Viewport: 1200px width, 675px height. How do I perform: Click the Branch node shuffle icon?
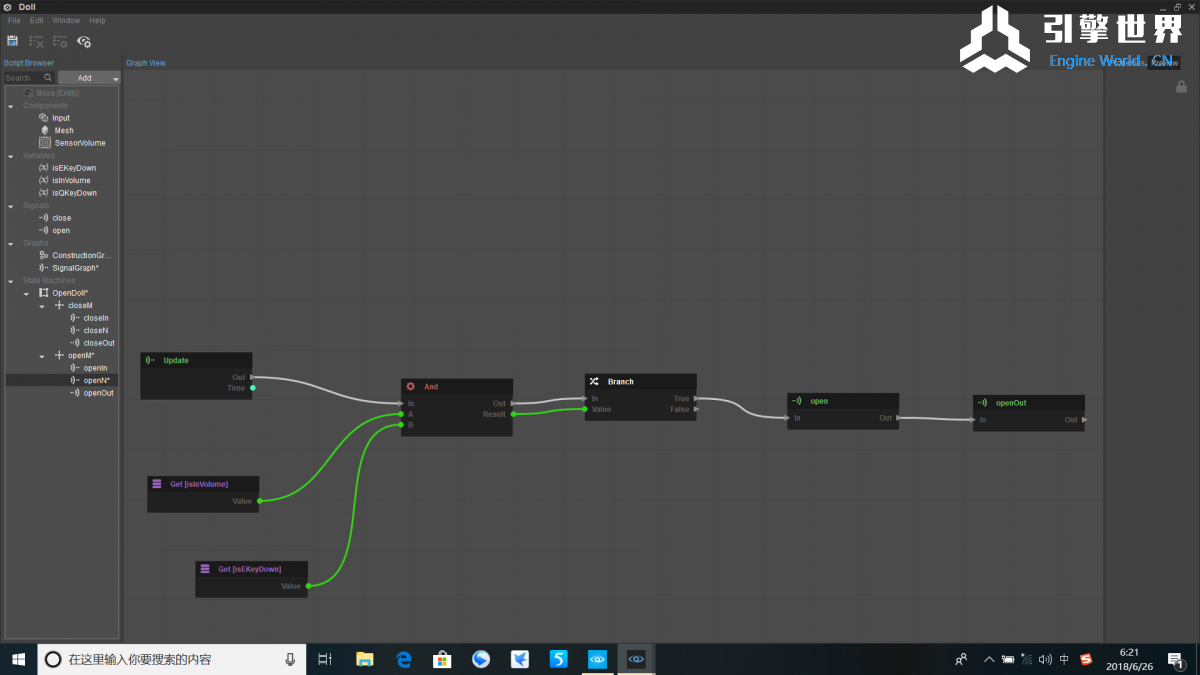pyautogui.click(x=594, y=382)
